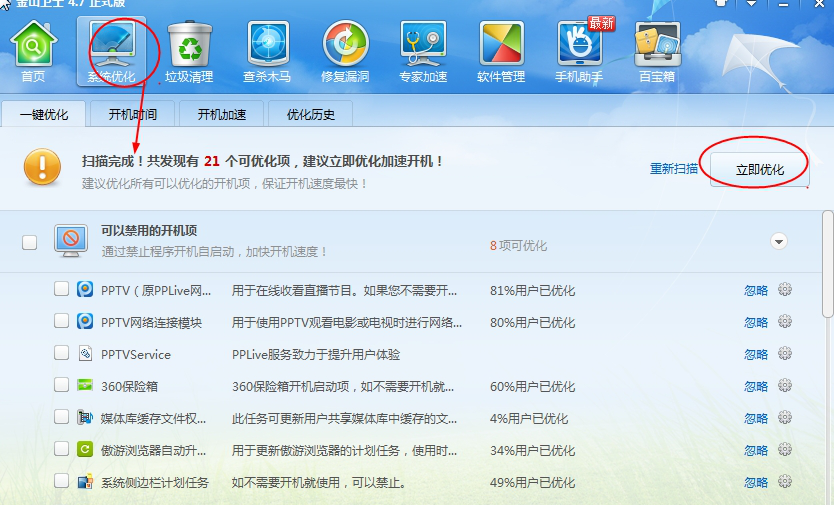Click the settings gear for 360保险箱

pos(785,386)
